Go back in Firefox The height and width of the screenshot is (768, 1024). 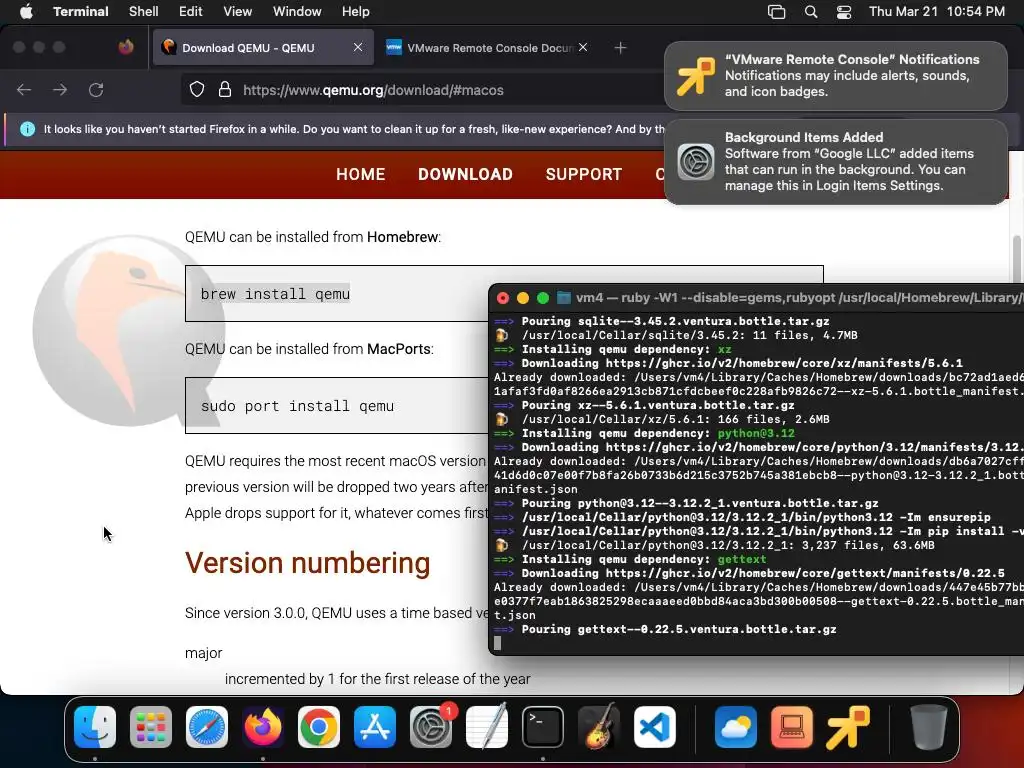tap(24, 89)
